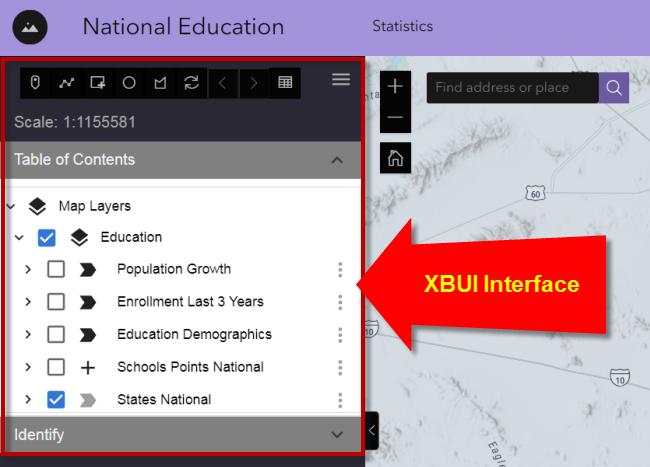
Task: Open Enrollment Last 3 Years options
Action: (x=340, y=302)
